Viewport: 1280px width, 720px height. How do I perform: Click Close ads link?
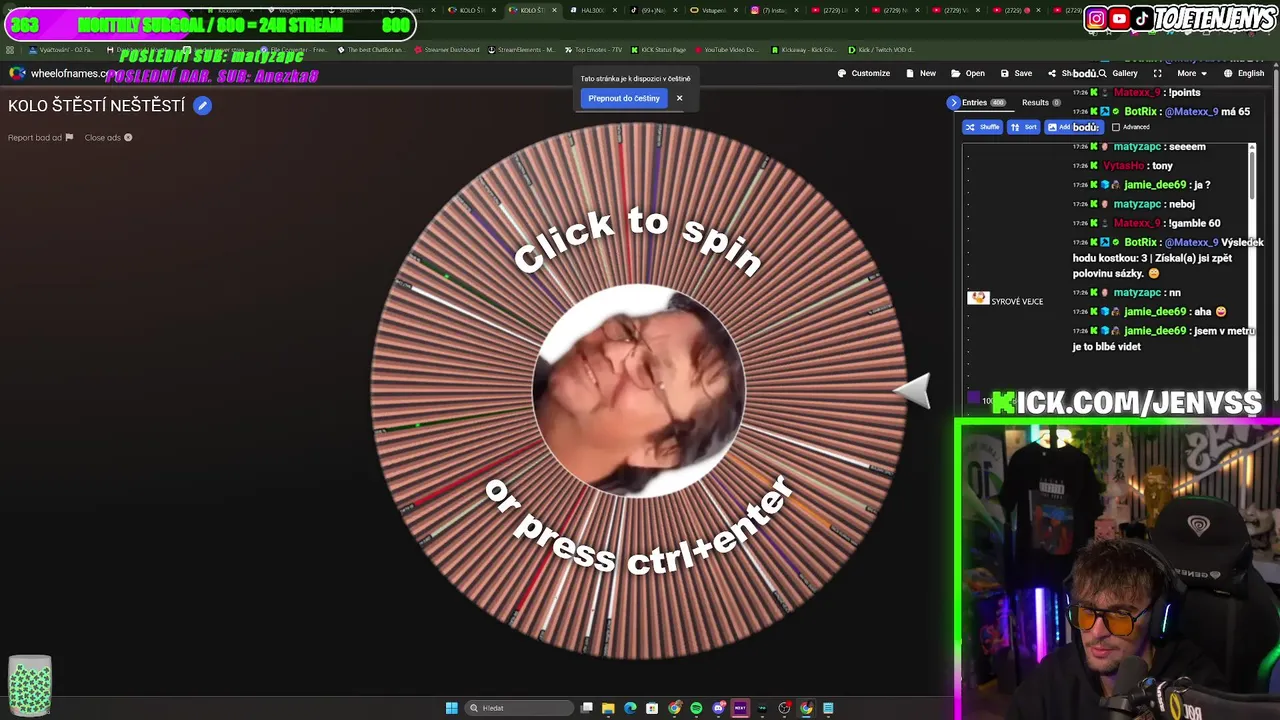(108, 138)
